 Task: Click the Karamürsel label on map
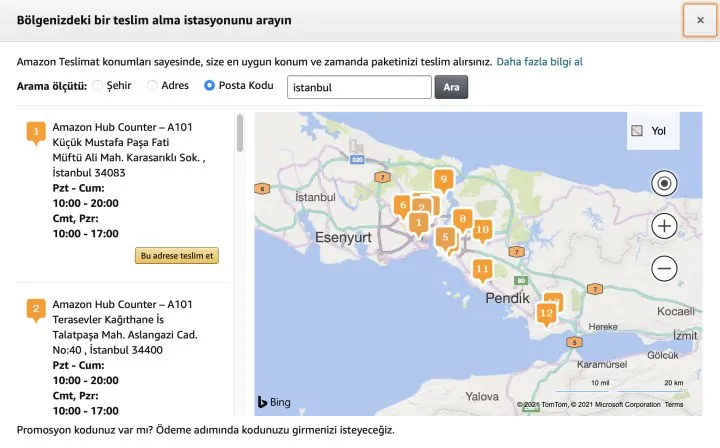pos(602,364)
